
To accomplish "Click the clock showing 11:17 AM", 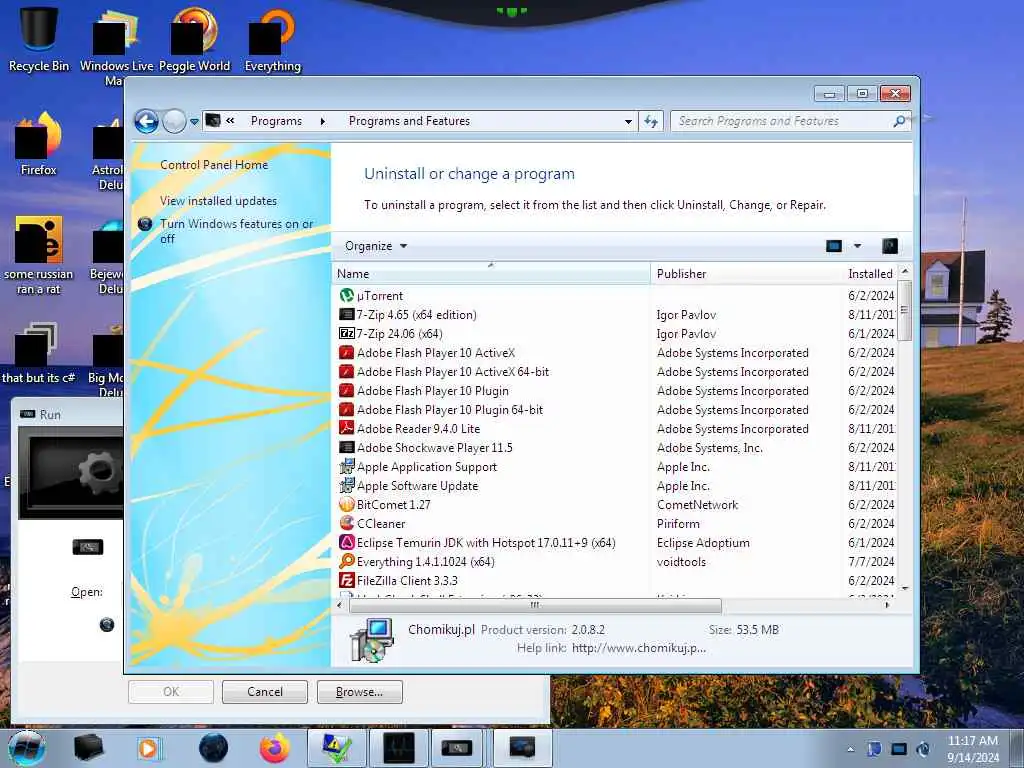I will pyautogui.click(x=973, y=748).
